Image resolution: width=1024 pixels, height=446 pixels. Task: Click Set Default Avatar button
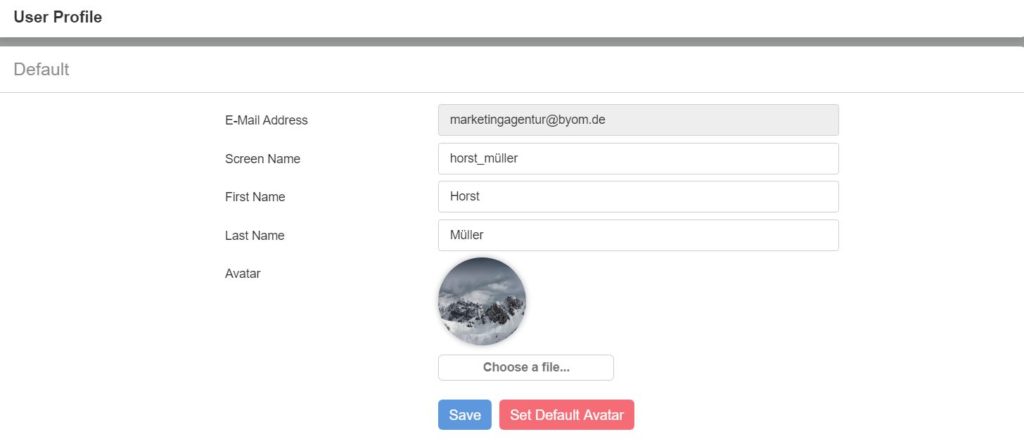click(566, 415)
